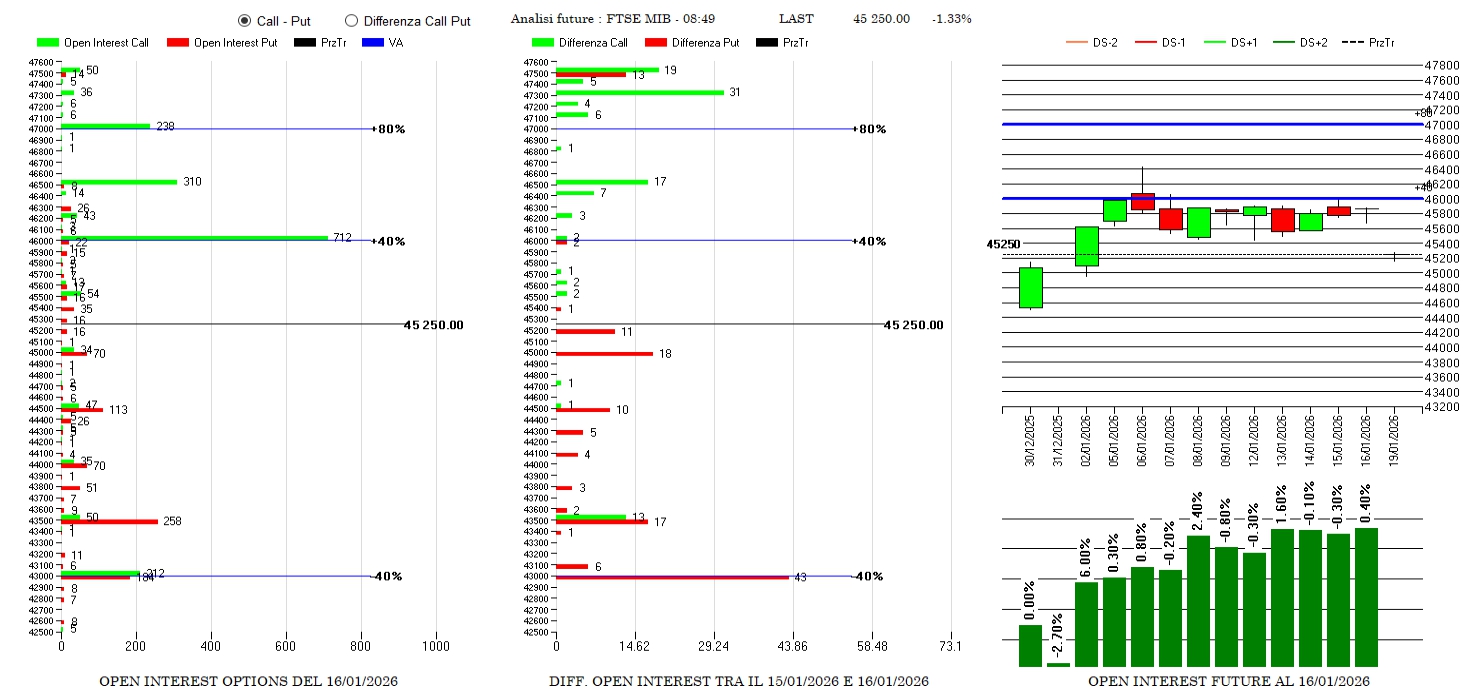Viewport: 1463px width, 696px height.
Task: Click the red Open Interest Put legend swatch
Action: pos(178,43)
